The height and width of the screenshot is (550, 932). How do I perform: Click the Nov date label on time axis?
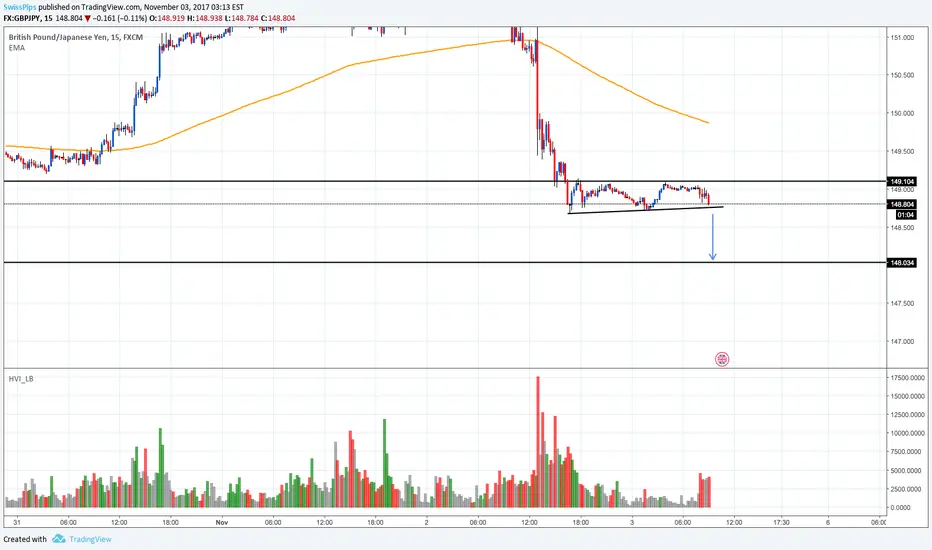[x=222, y=523]
